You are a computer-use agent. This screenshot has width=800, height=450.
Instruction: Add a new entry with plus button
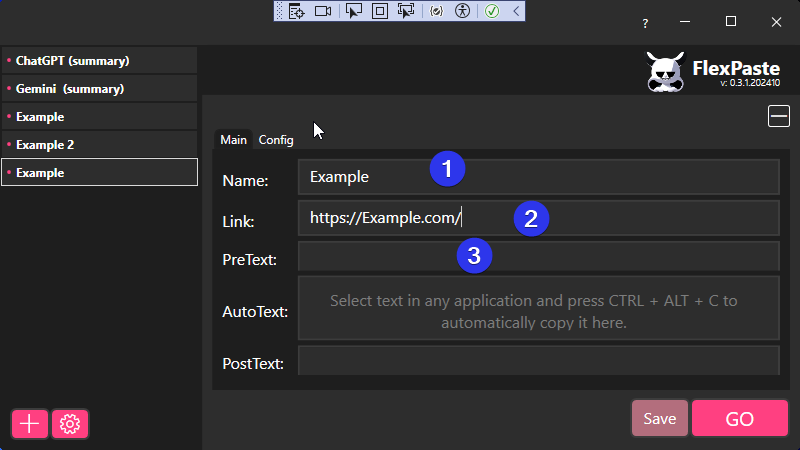click(x=29, y=424)
